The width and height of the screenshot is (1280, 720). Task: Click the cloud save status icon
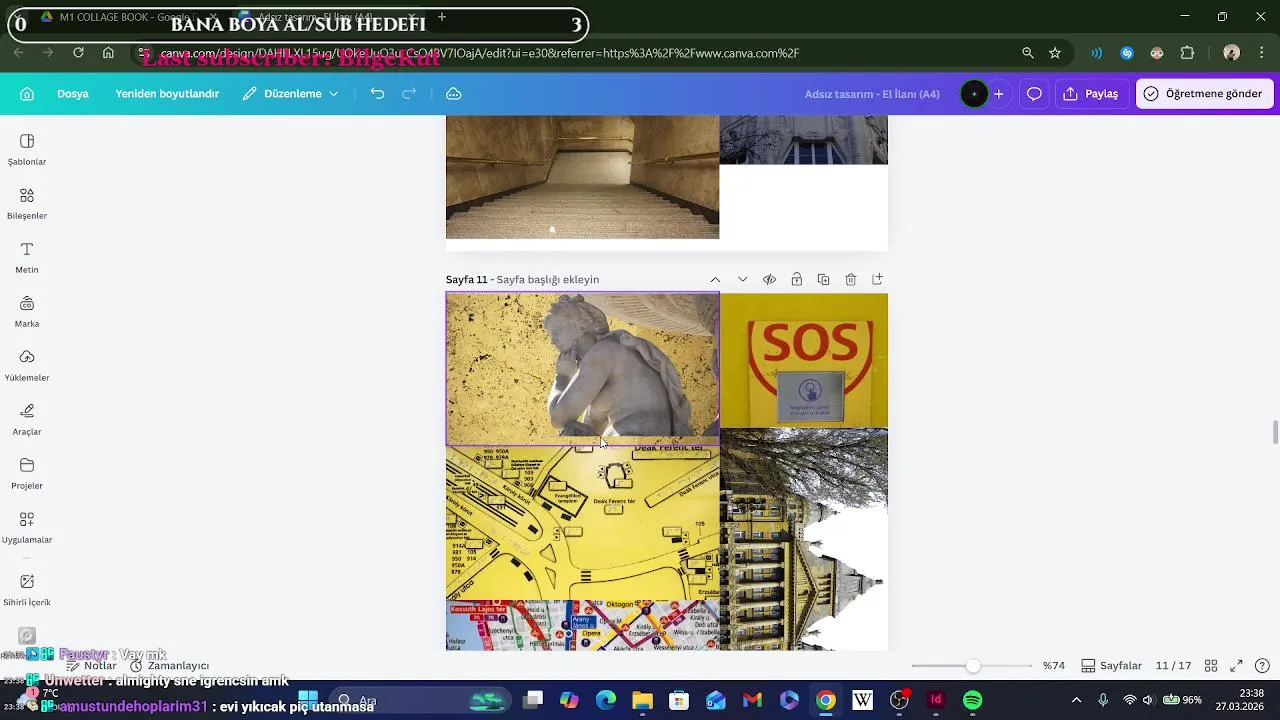453,94
